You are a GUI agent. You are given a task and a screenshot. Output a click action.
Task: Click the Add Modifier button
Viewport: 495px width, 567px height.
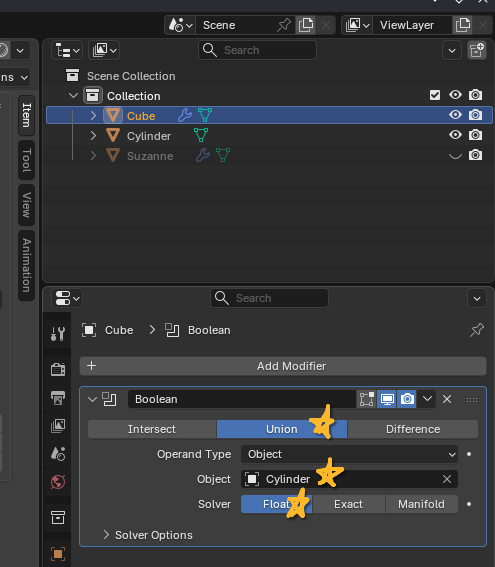(283, 366)
